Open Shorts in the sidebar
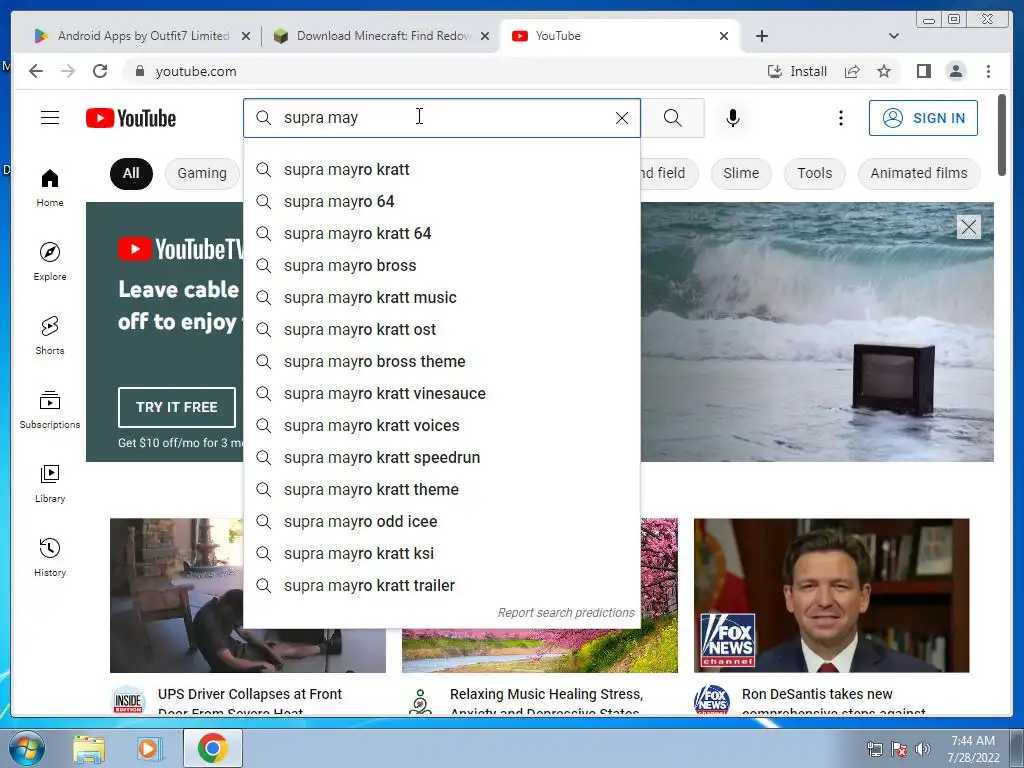Image resolution: width=1024 pixels, height=768 pixels. click(50, 336)
